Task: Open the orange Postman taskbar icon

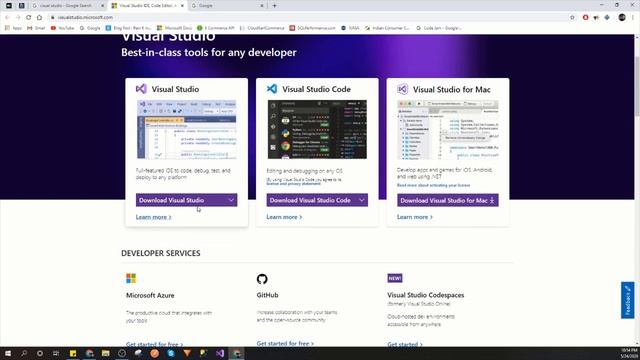Action: pos(155,353)
